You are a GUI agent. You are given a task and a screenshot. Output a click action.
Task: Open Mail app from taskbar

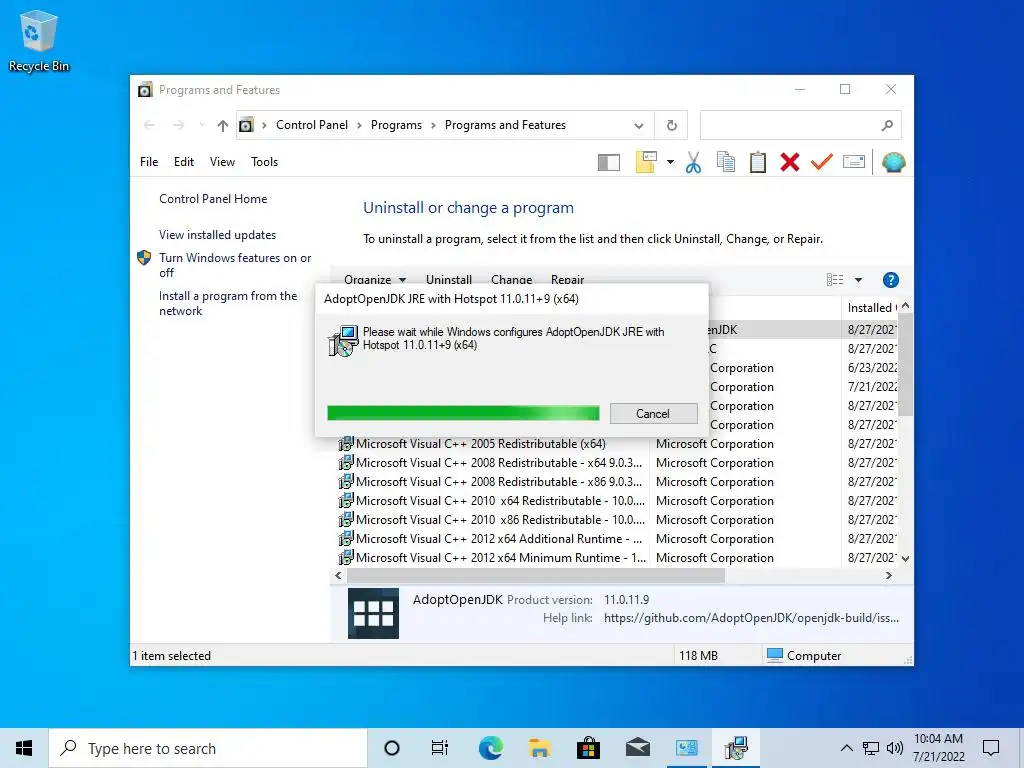637,748
